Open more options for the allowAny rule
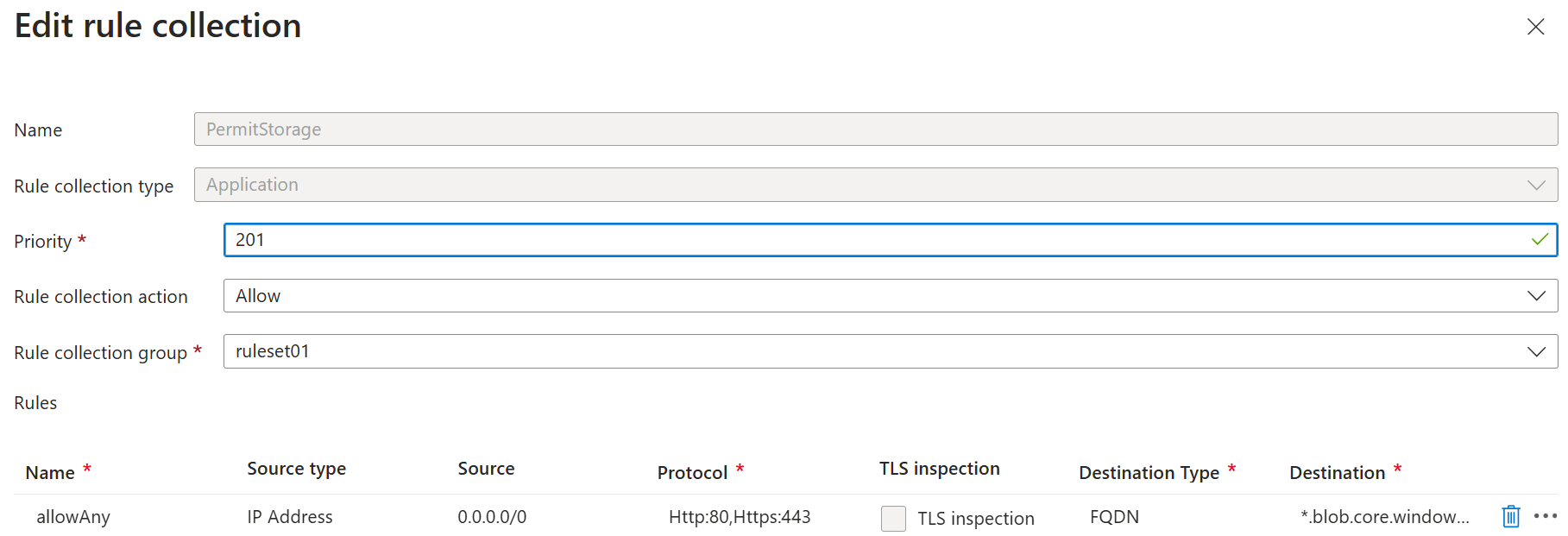 (x=1544, y=516)
